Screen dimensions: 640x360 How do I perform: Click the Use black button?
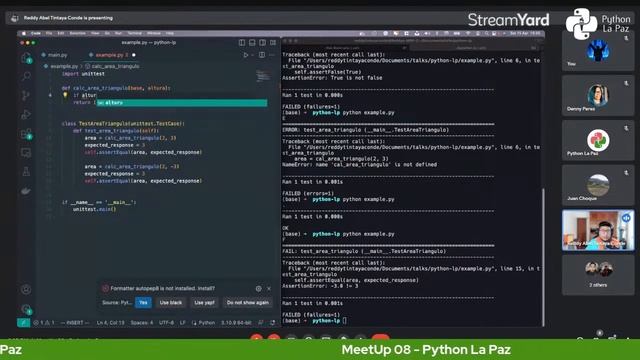pos(171,302)
